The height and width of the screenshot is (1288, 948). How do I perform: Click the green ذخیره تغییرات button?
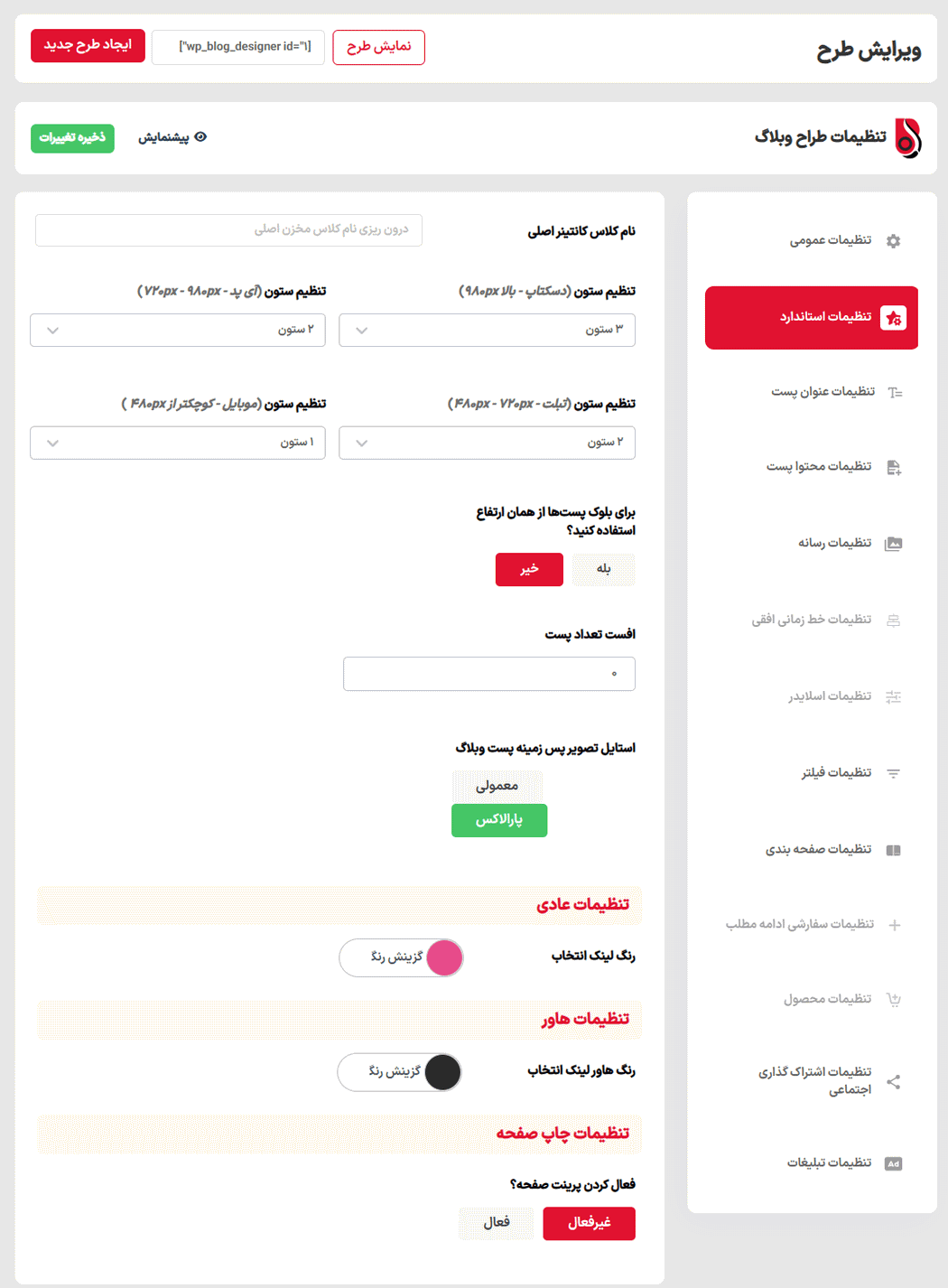click(72, 138)
